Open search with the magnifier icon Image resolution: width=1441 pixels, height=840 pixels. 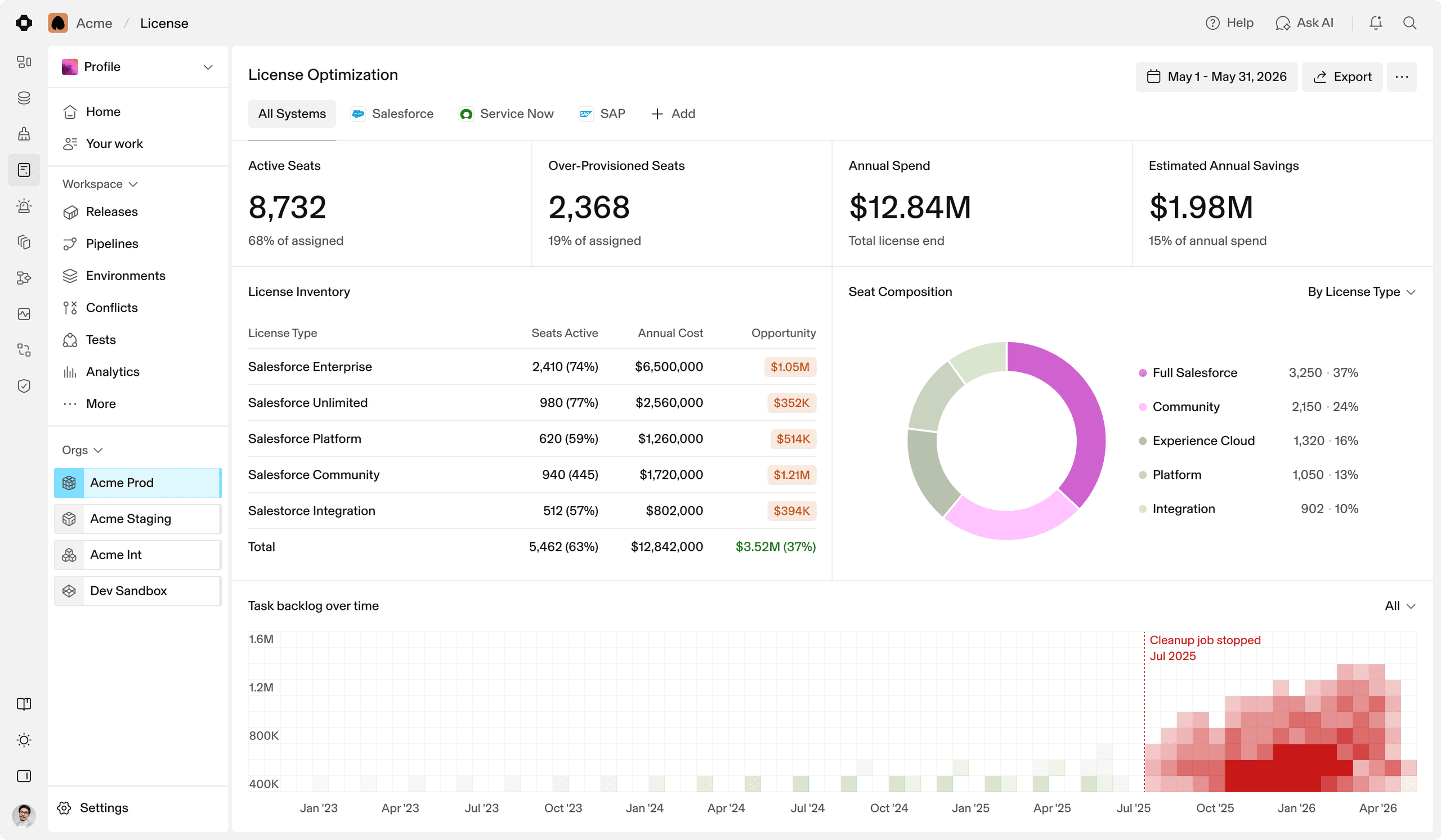[x=1409, y=23]
